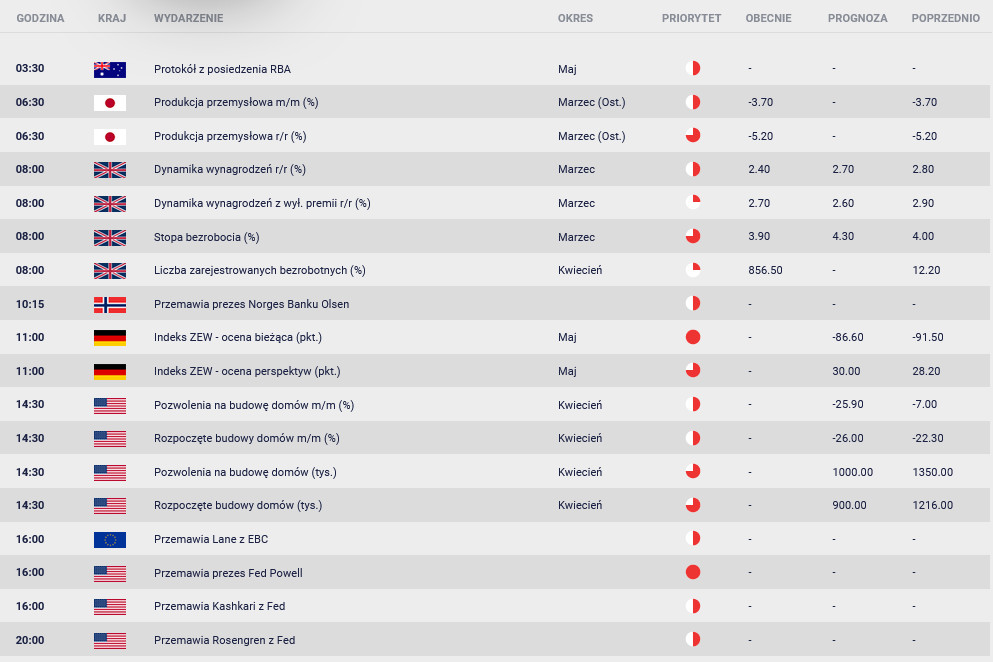Select Pozwolenia na budowę domów (tys.)
993x662 pixels.
[x=245, y=472]
